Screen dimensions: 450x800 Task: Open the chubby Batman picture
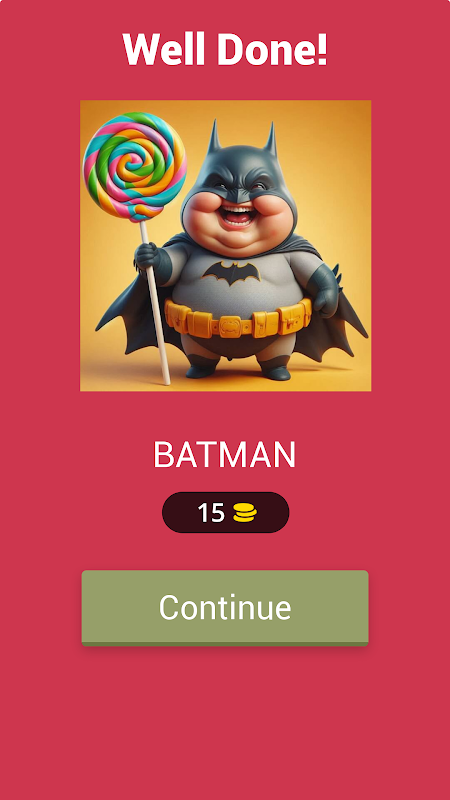tap(226, 245)
